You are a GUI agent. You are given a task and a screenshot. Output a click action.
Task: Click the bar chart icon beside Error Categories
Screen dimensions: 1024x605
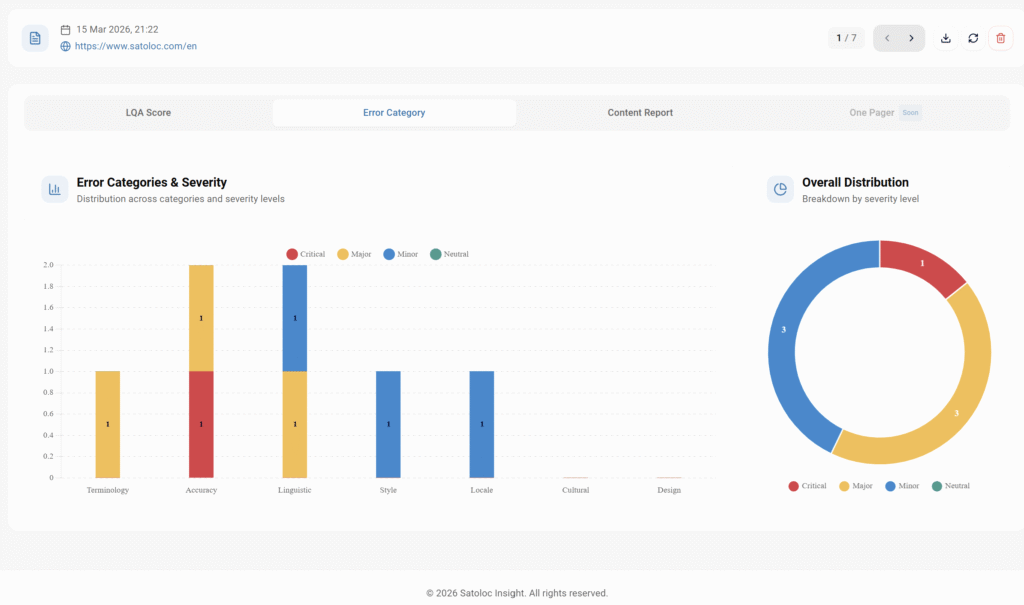coord(55,189)
